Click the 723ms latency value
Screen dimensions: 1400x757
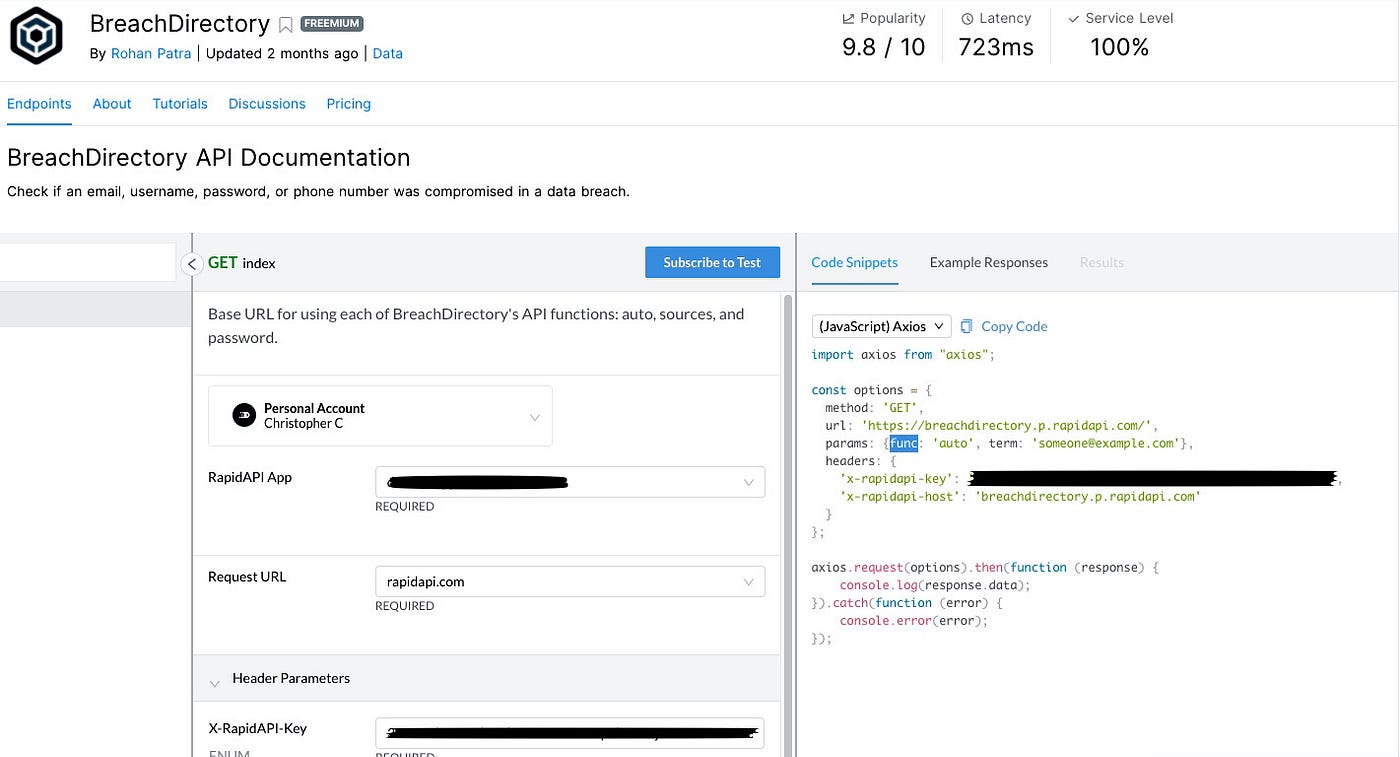click(996, 47)
